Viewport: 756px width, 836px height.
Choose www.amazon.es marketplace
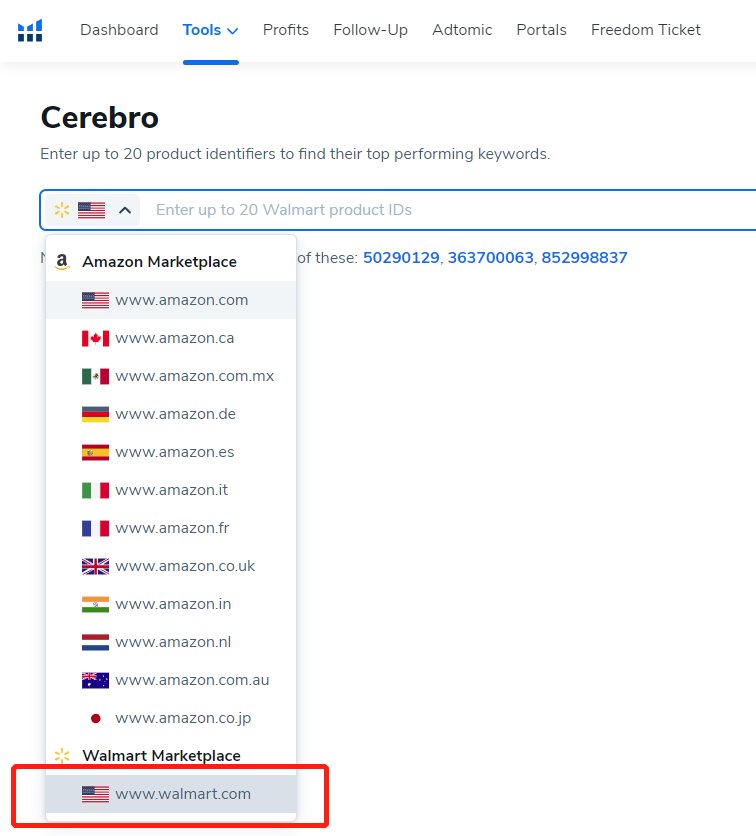coord(171,452)
